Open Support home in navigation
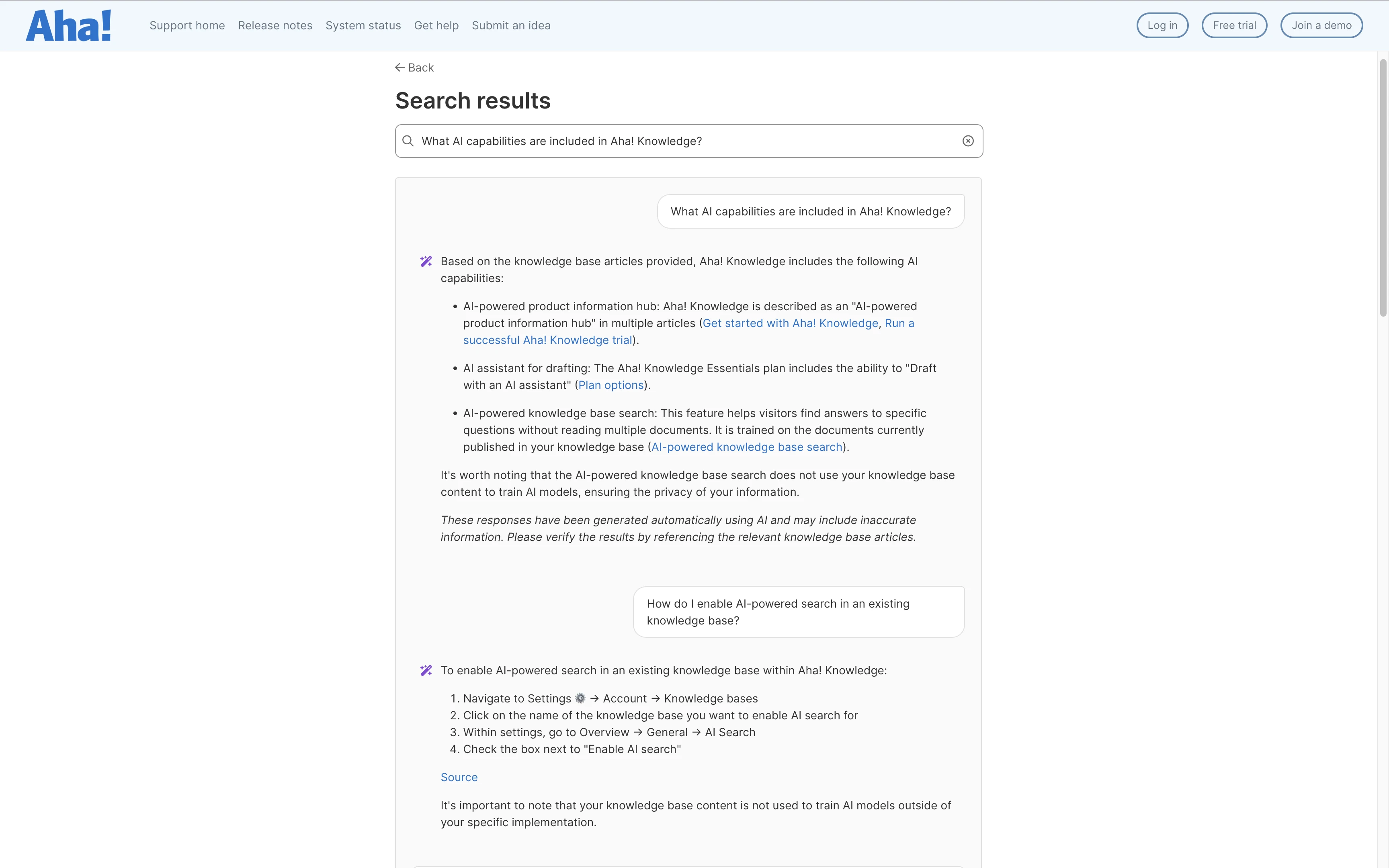 pos(187,26)
